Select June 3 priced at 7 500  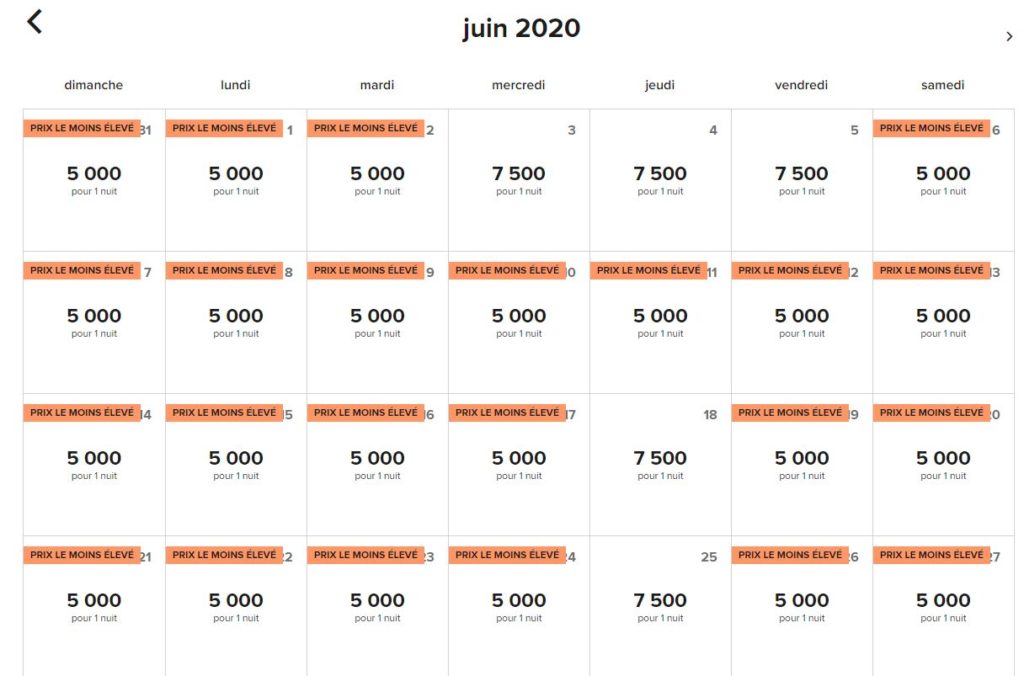pos(519,180)
